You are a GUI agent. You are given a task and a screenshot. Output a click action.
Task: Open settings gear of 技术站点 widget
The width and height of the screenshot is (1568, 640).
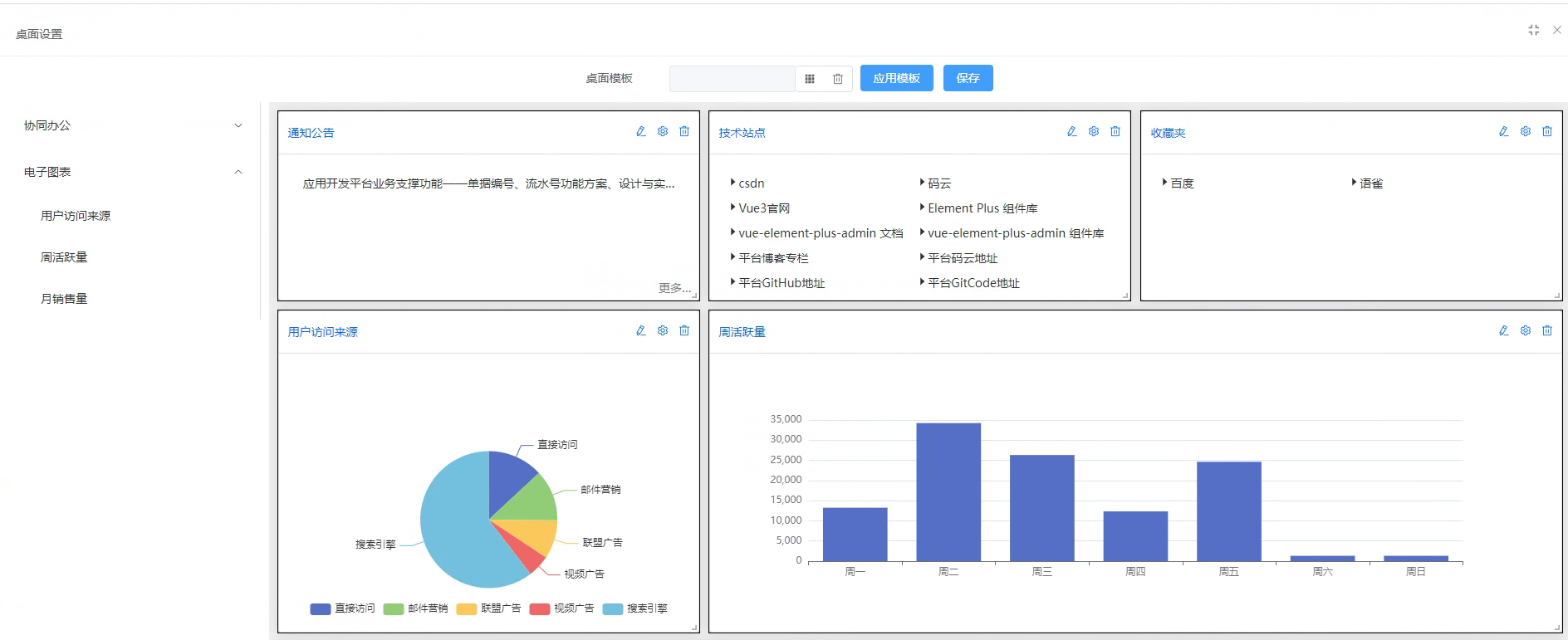pos(1094,131)
